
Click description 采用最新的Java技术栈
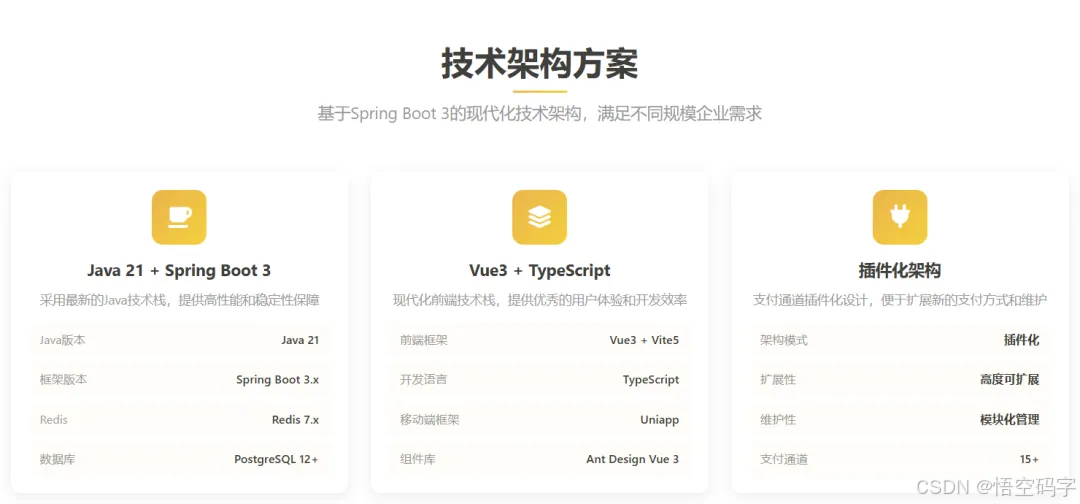click(x=179, y=300)
